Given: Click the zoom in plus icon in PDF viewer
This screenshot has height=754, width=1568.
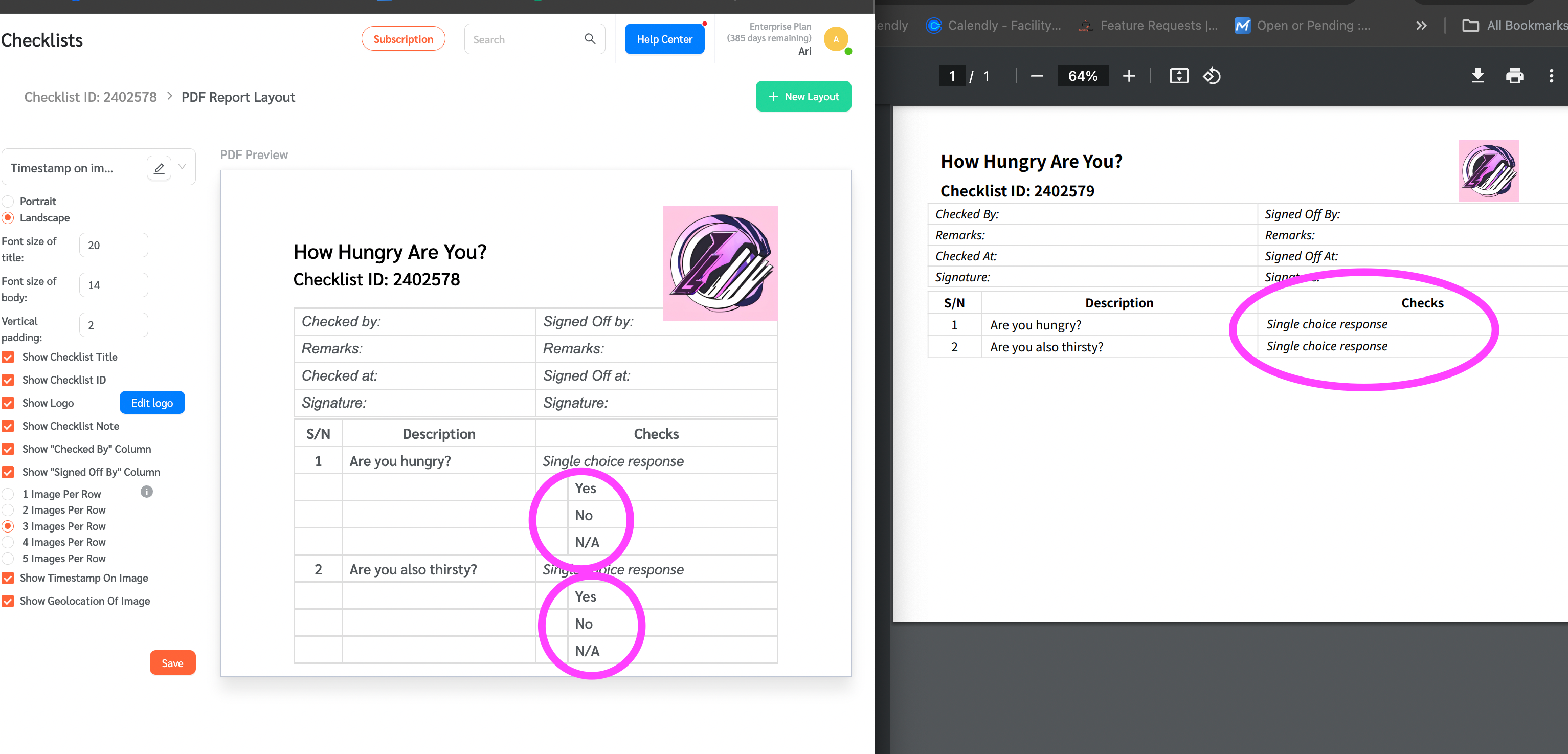Looking at the screenshot, I should coord(1128,76).
